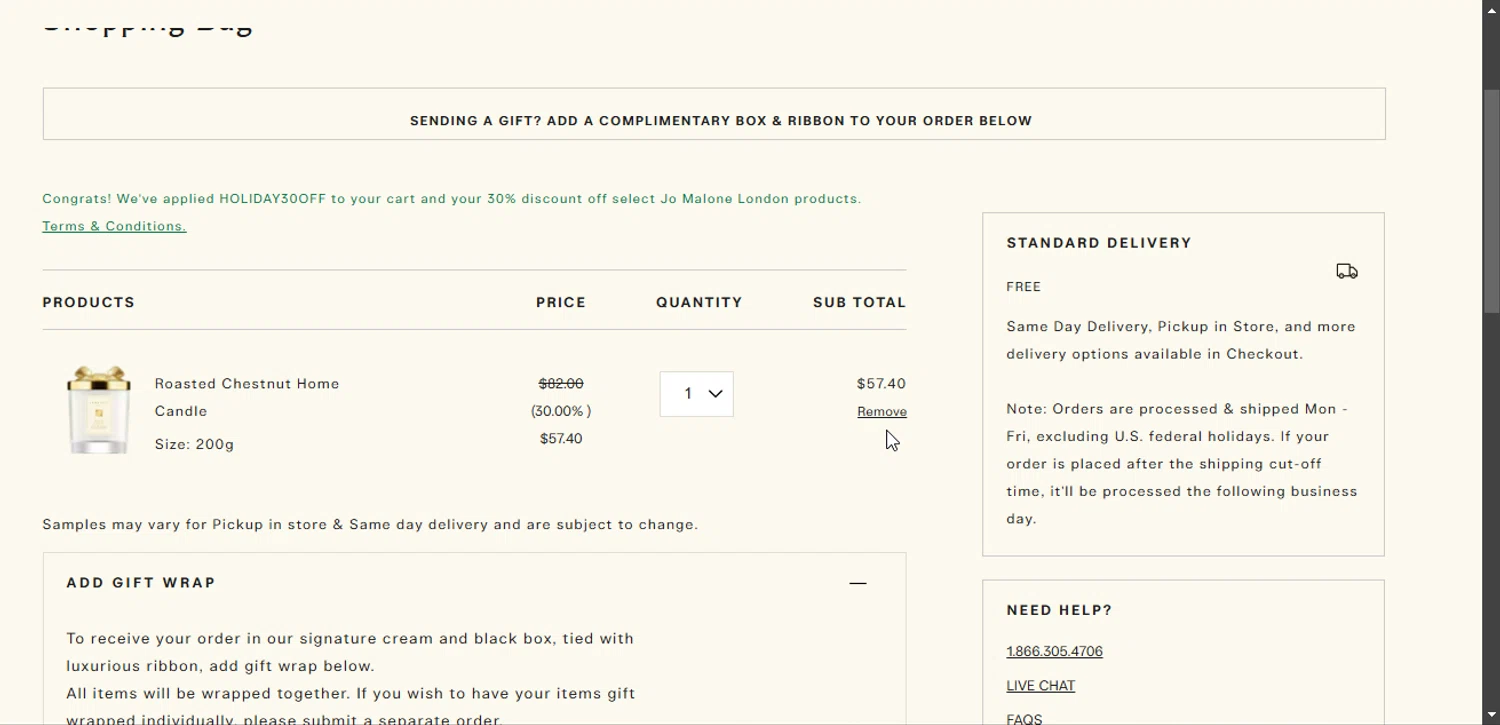
Task: Click the Add Gift Wrap heading
Action: [x=141, y=583]
